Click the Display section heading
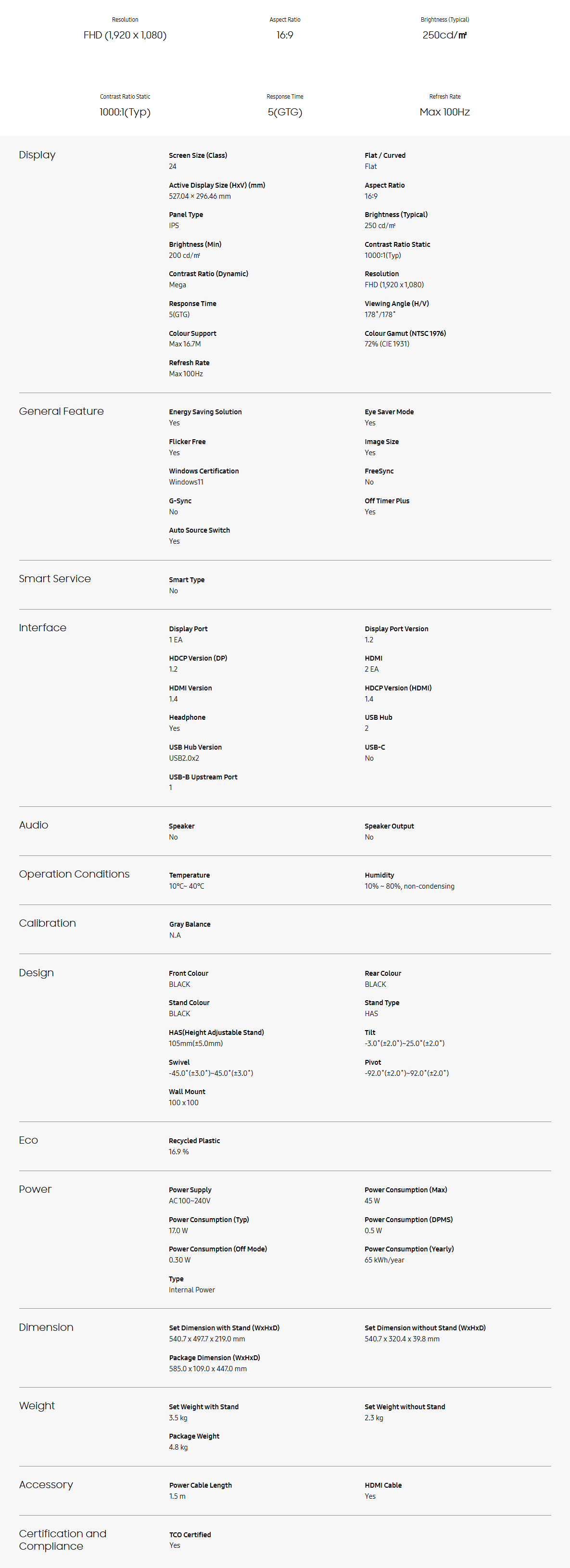Screen dimensions: 570x1568 click(x=37, y=154)
